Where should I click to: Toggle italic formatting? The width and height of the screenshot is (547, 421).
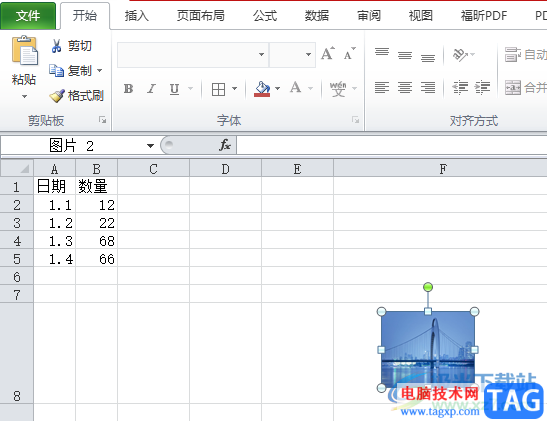click(x=151, y=89)
